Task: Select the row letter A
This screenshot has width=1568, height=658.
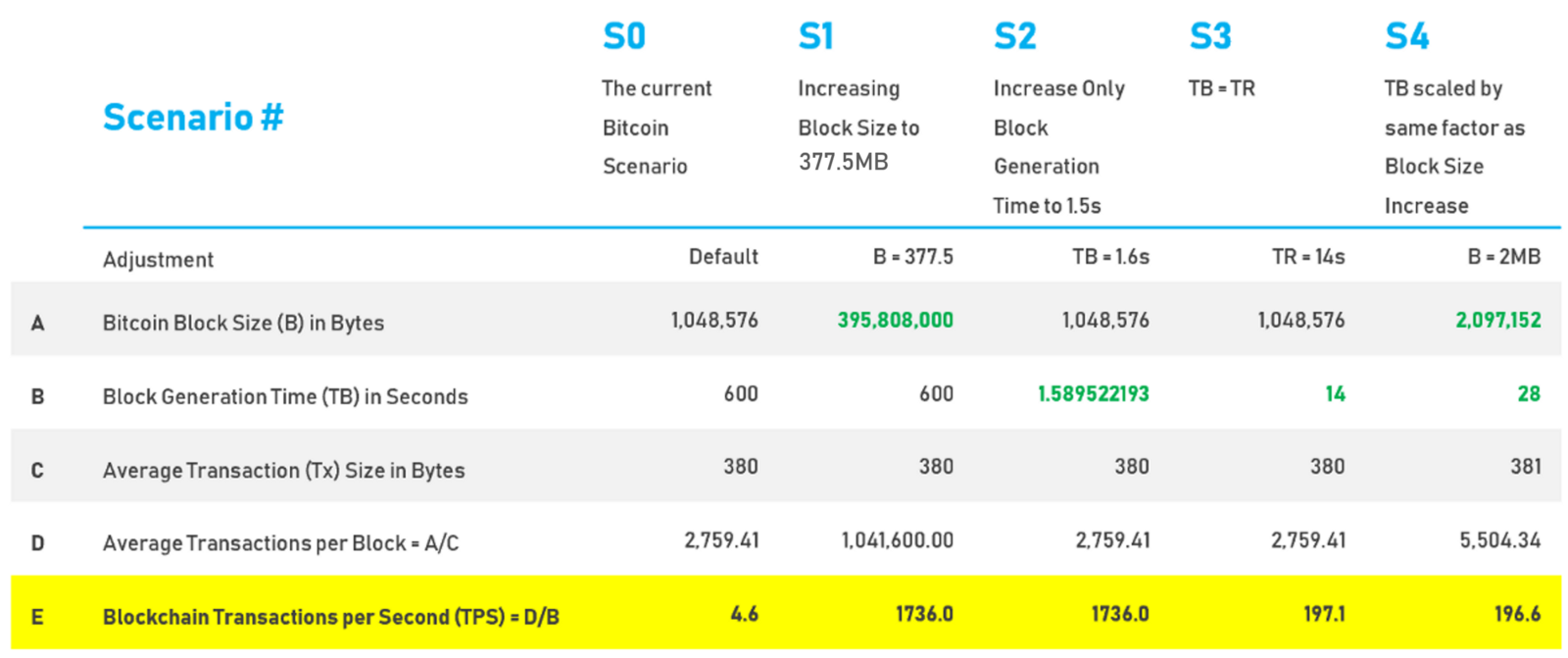Action: pyautogui.click(x=37, y=323)
